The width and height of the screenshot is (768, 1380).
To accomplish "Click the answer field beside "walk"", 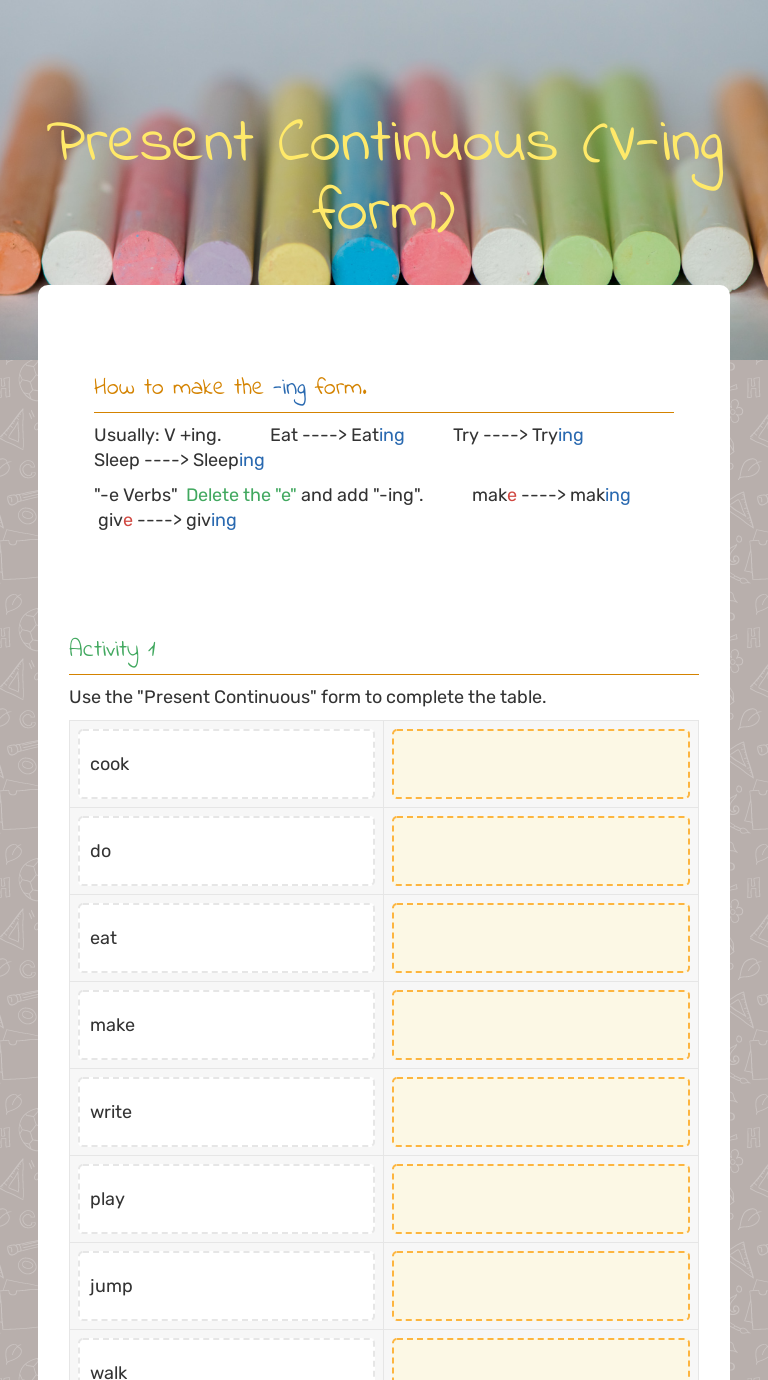I will coord(540,1362).
